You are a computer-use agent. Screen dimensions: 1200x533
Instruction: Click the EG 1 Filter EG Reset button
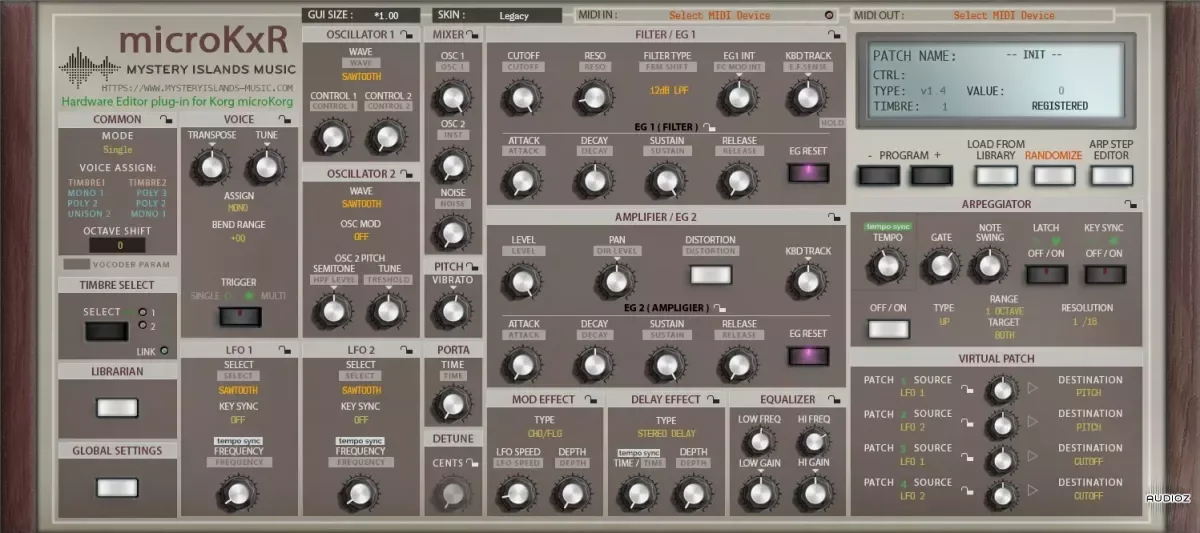point(809,172)
